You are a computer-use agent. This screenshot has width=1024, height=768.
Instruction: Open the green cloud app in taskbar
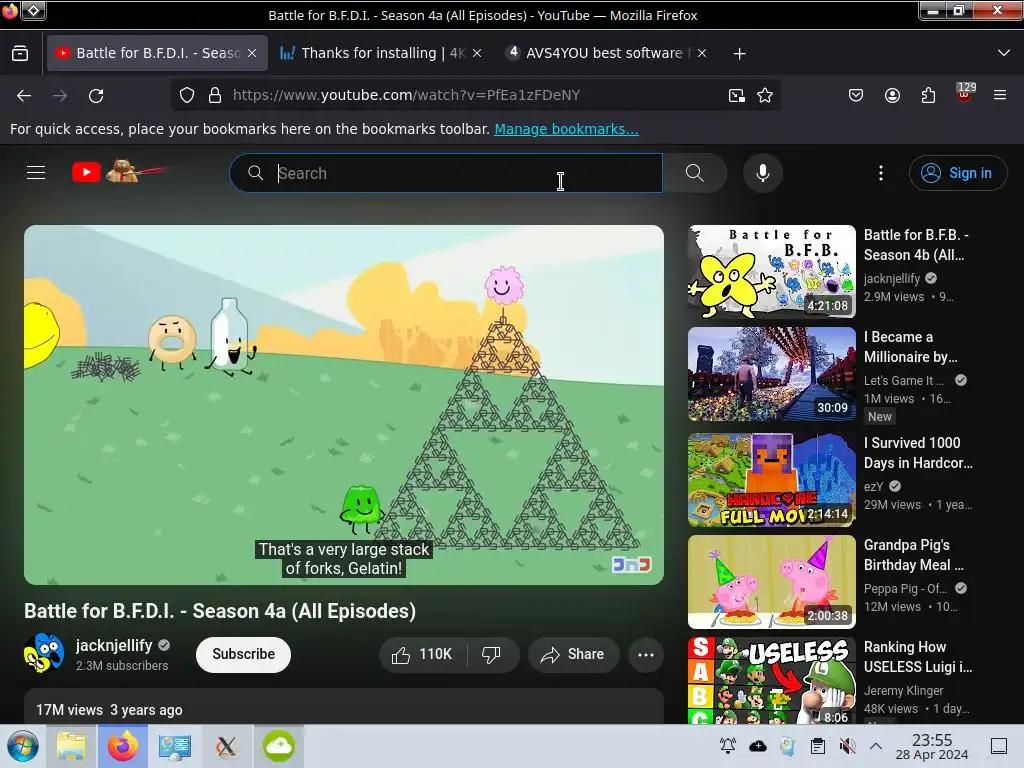pos(279,746)
